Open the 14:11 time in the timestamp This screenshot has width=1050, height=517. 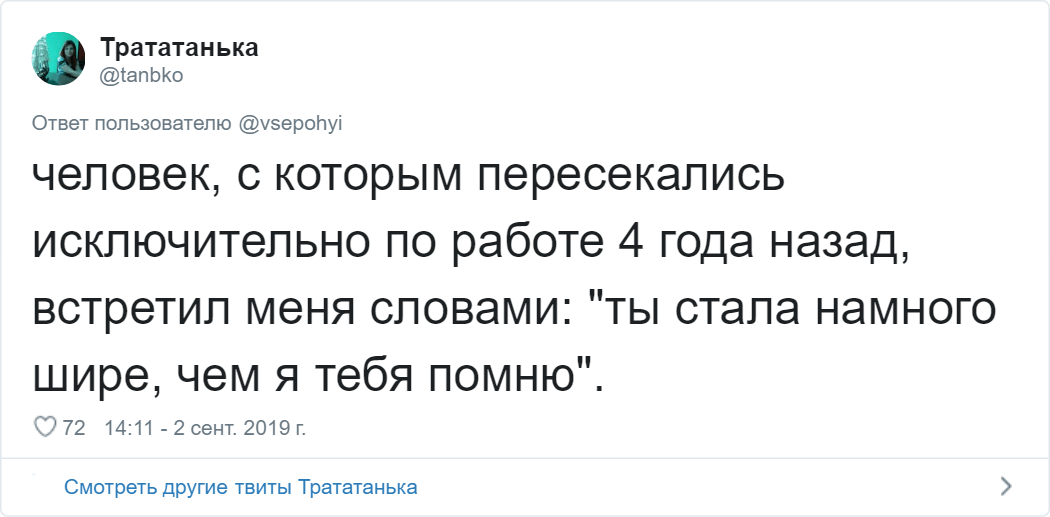point(125,428)
